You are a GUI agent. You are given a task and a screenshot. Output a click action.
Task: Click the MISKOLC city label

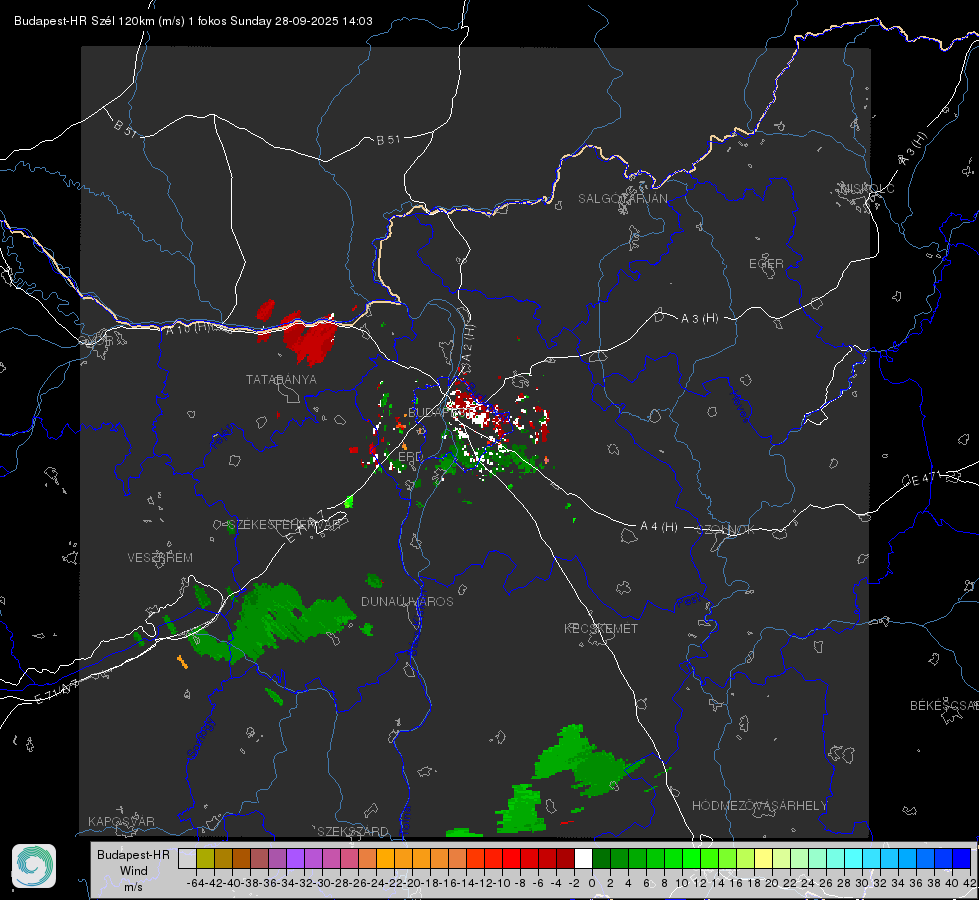tap(867, 188)
